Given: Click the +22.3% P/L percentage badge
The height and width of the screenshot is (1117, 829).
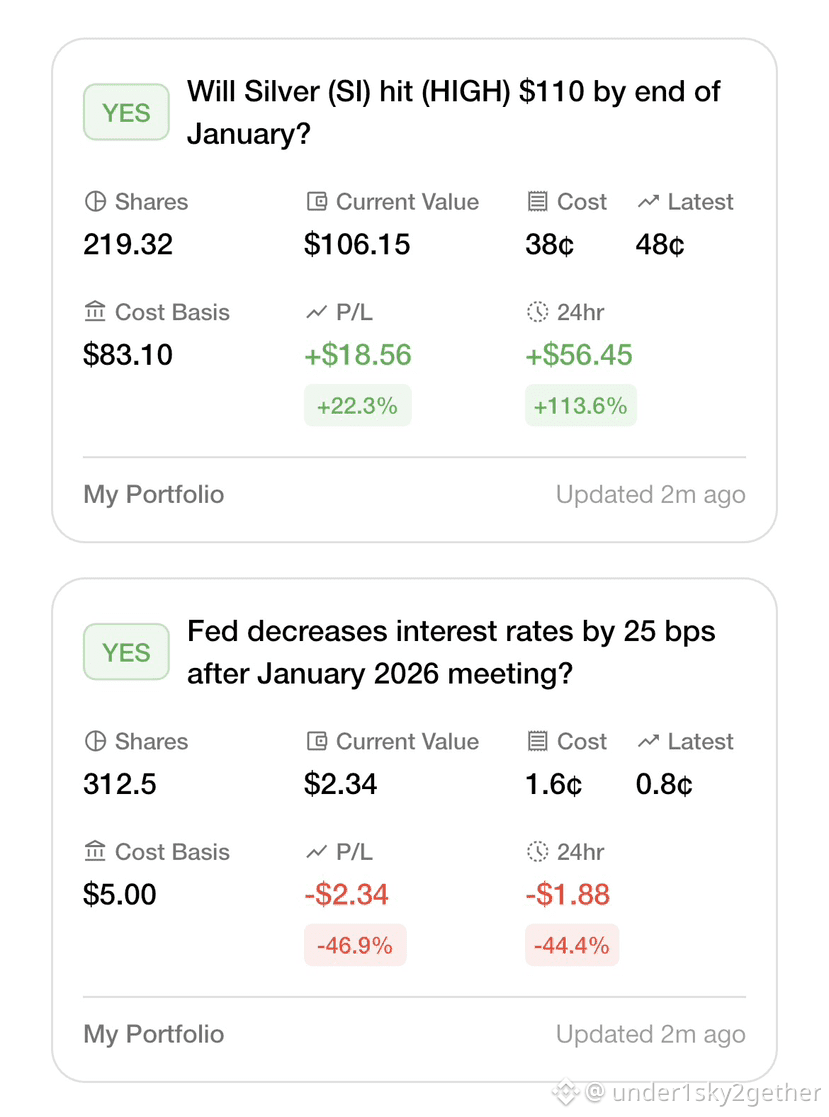Looking at the screenshot, I should [358, 405].
